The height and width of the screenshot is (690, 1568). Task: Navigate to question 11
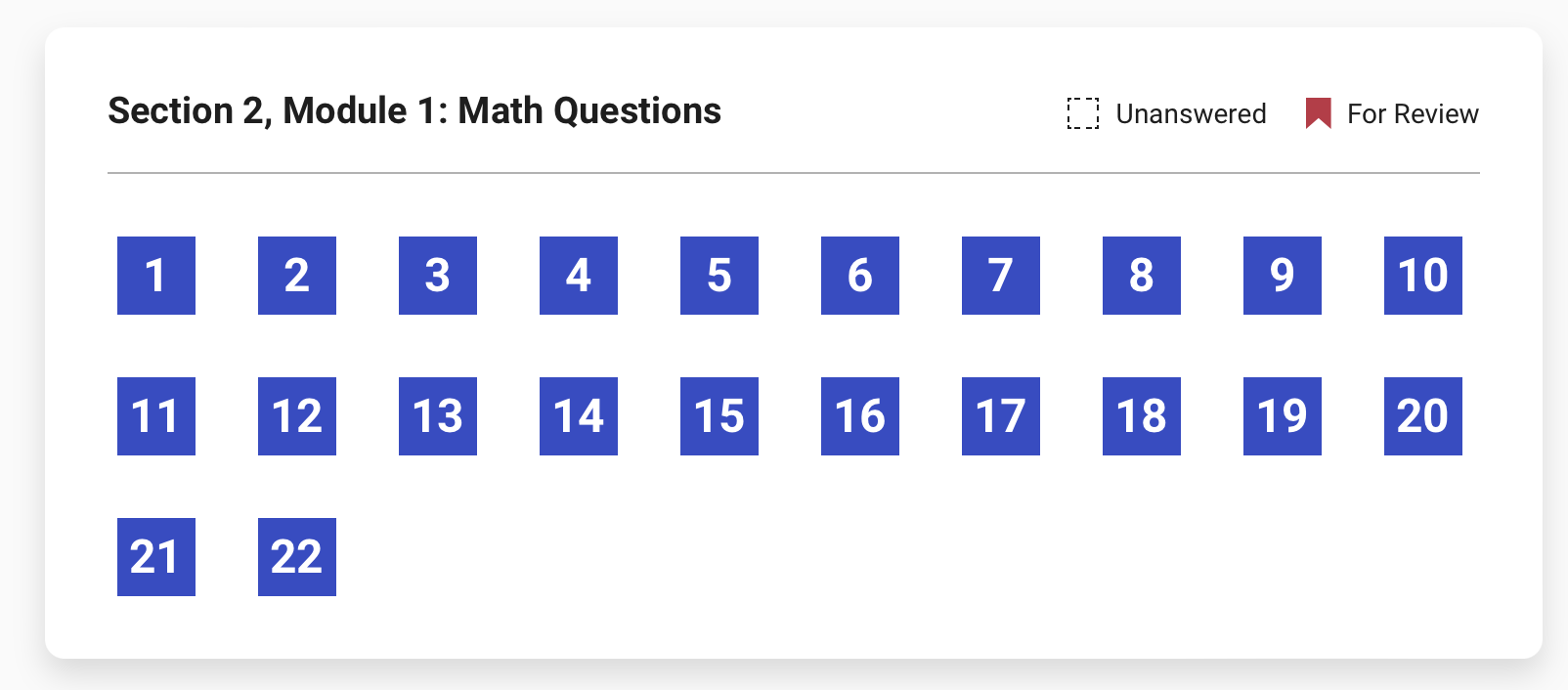pos(155,416)
